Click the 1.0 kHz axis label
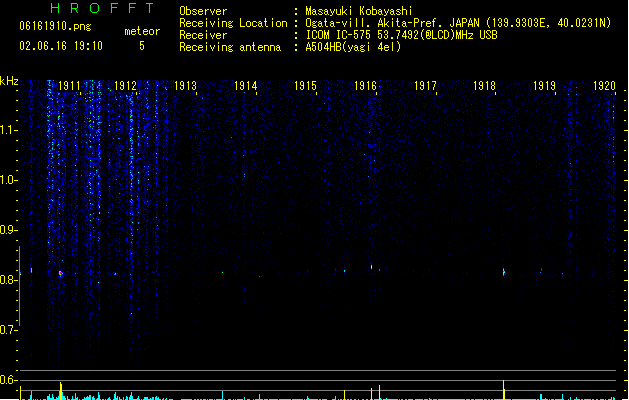Viewport: 629px width, 400px height. coord(8,180)
